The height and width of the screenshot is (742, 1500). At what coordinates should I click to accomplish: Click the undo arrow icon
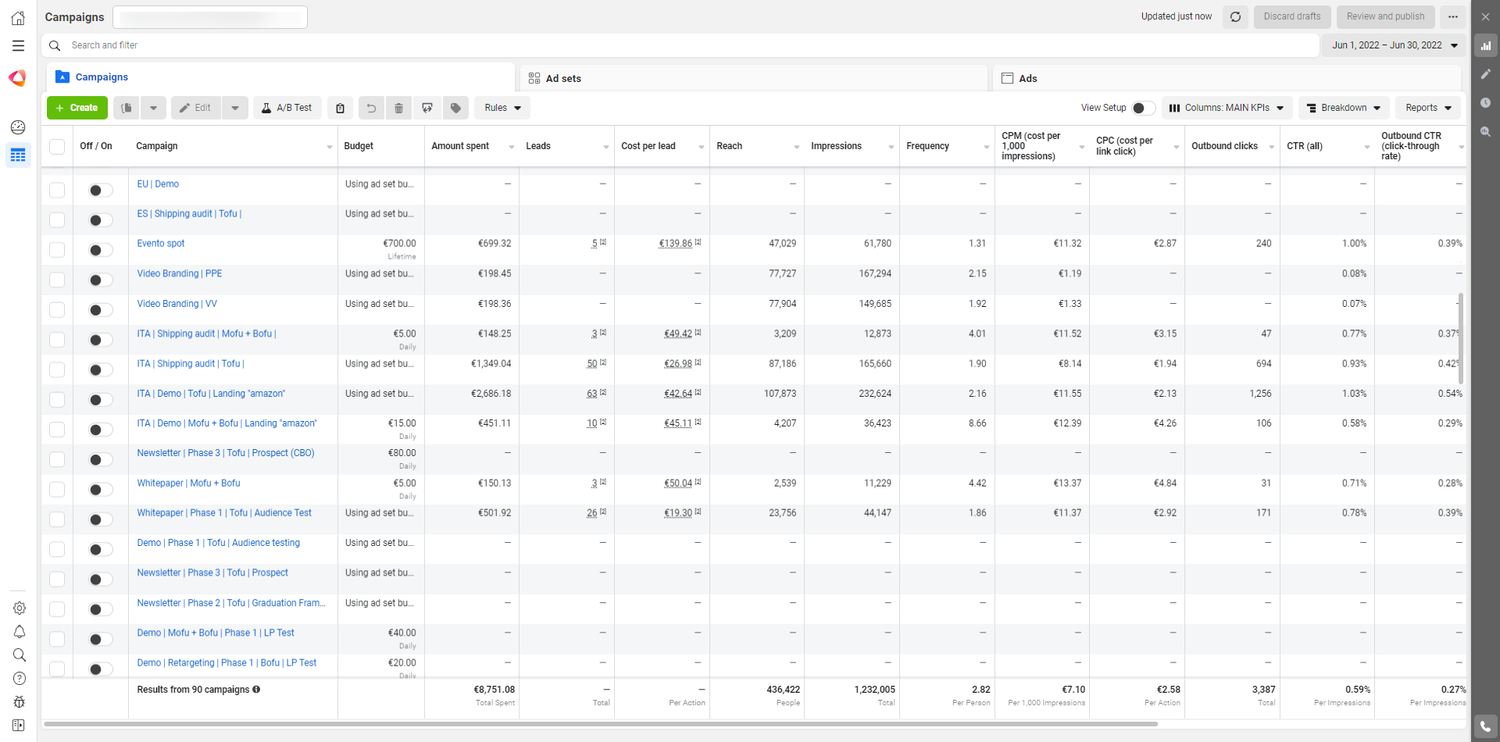pyautogui.click(x=371, y=108)
